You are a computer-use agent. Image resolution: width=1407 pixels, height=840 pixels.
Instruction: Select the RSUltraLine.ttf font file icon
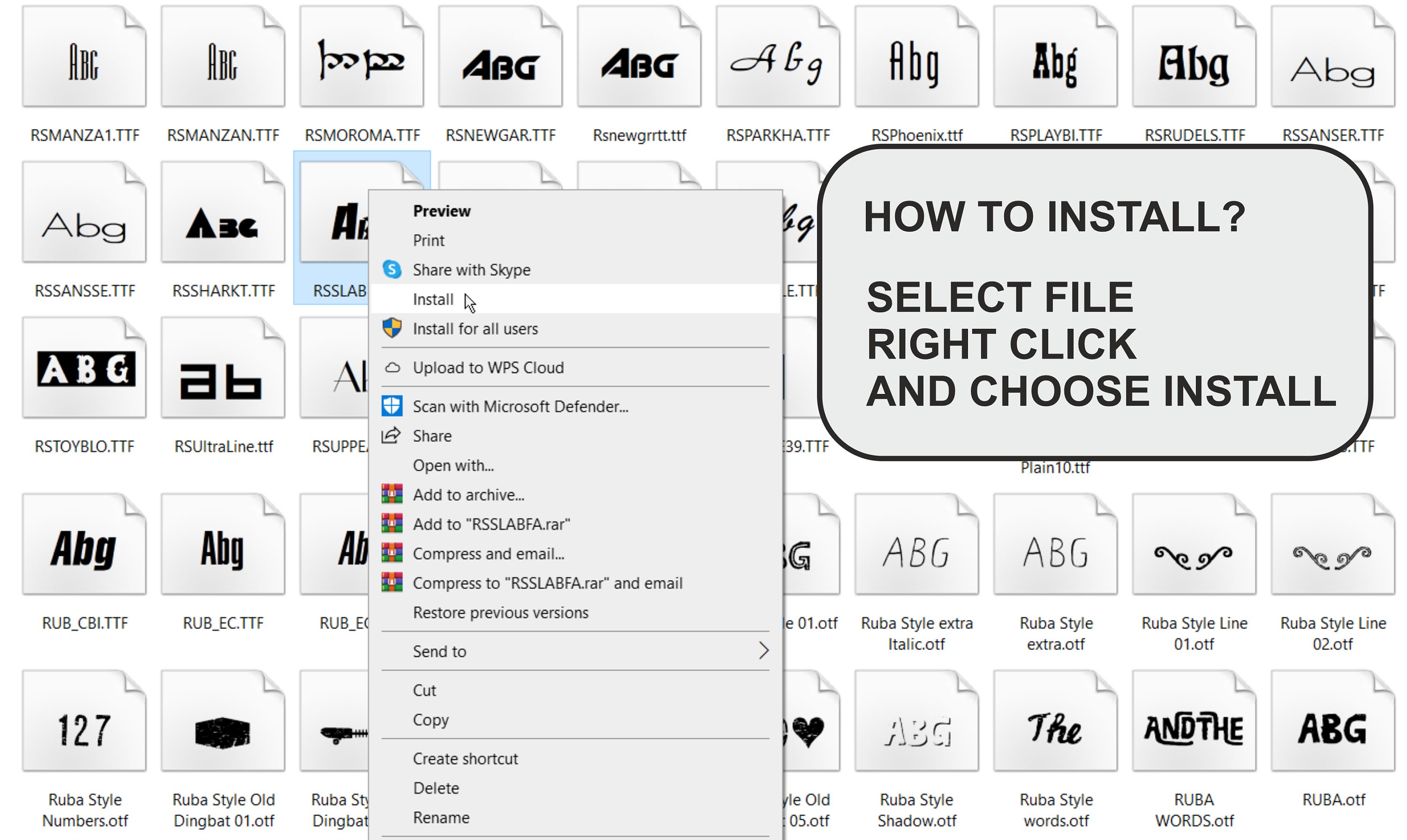coord(223,368)
